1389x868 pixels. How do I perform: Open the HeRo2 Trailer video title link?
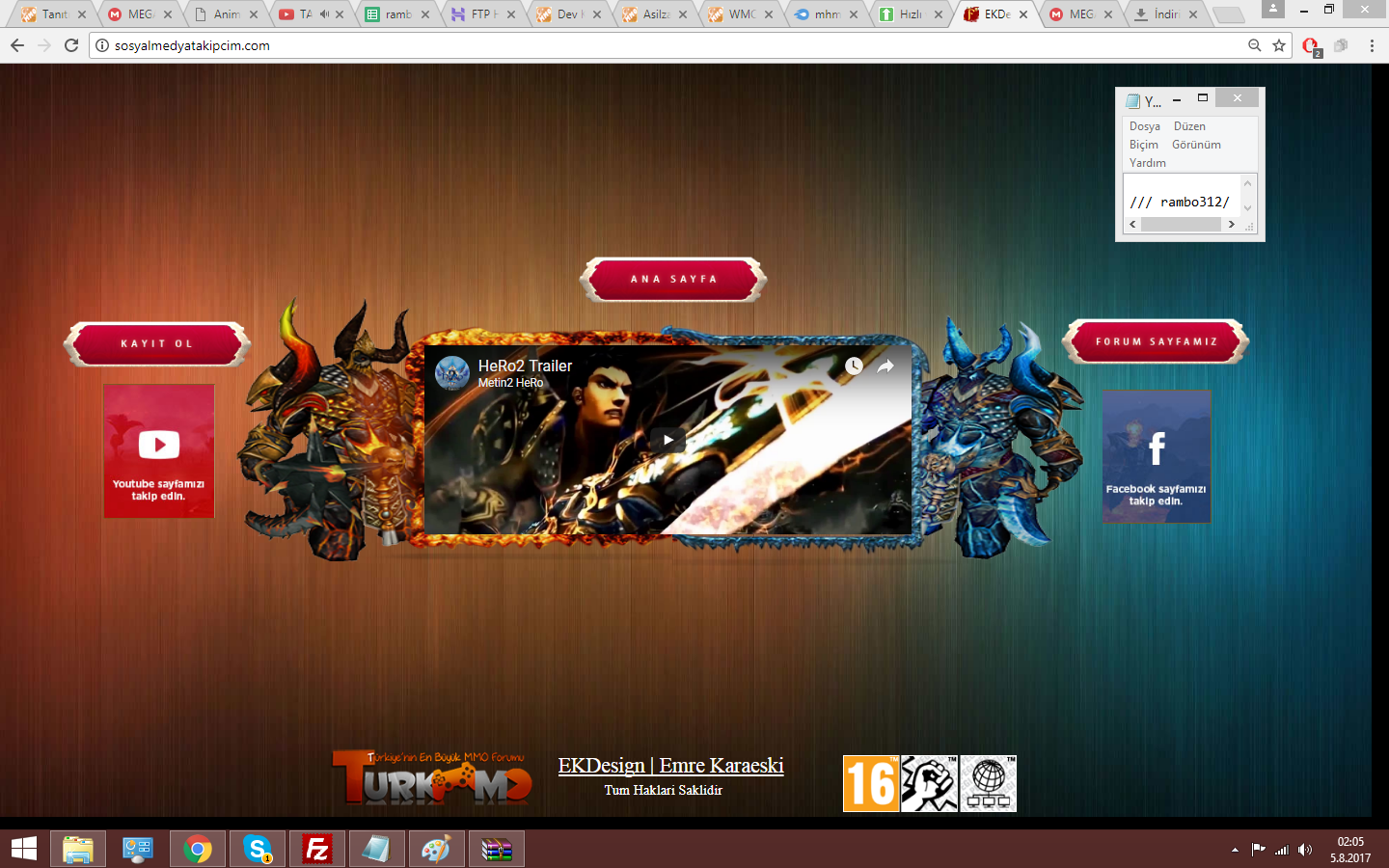[x=525, y=366]
